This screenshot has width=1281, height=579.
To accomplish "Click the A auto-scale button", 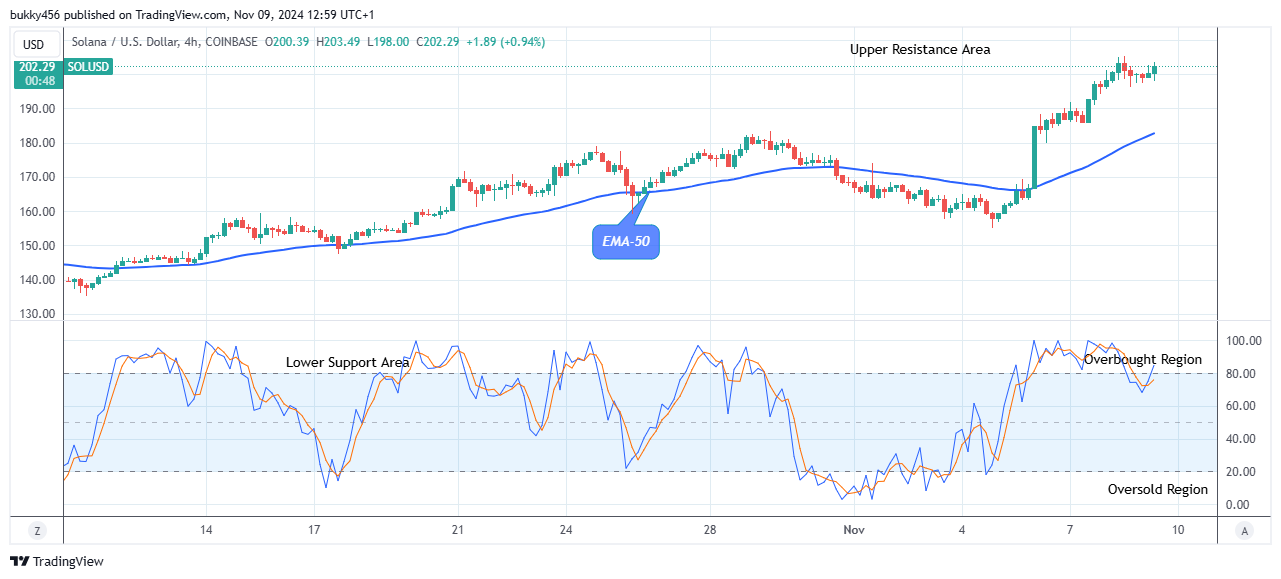I will (1243, 530).
